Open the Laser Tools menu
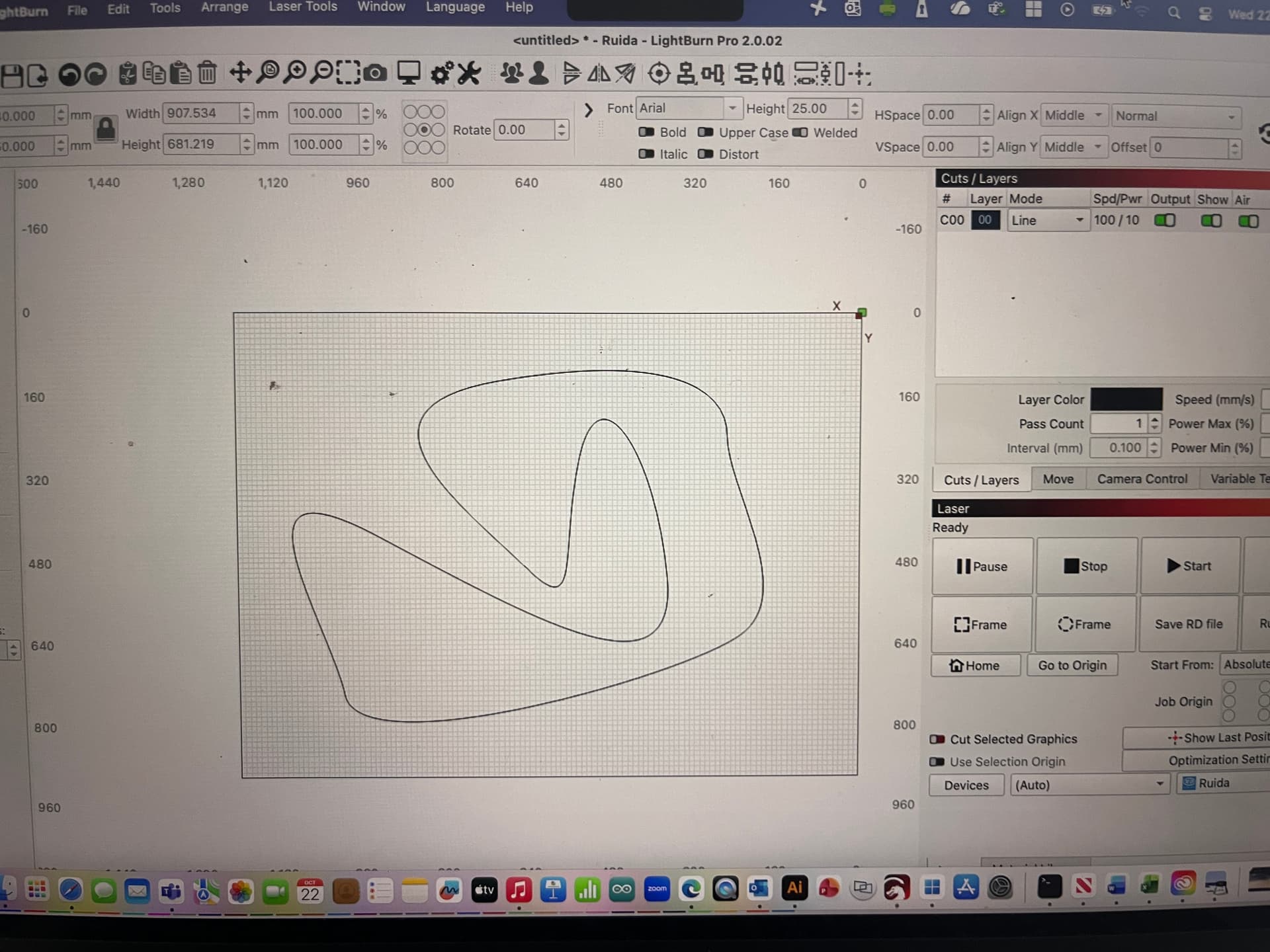 click(x=302, y=7)
